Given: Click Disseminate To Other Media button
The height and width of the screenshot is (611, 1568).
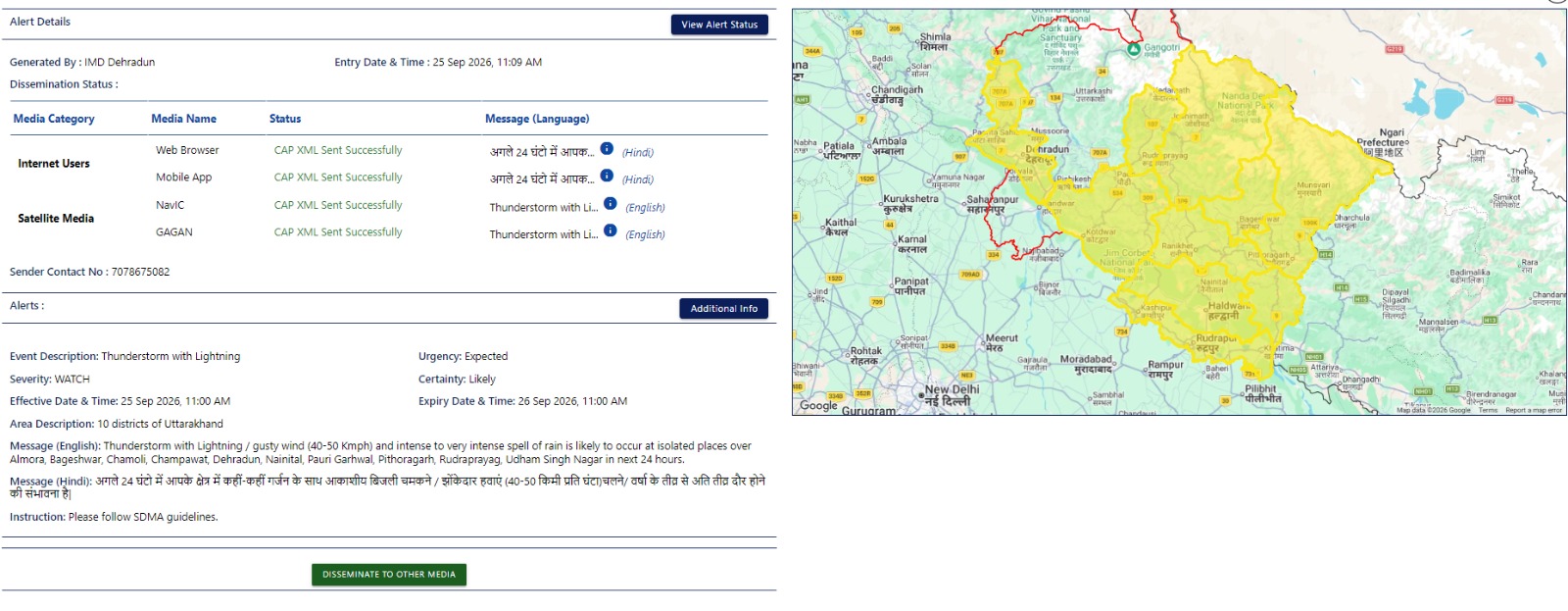Looking at the screenshot, I should (389, 575).
